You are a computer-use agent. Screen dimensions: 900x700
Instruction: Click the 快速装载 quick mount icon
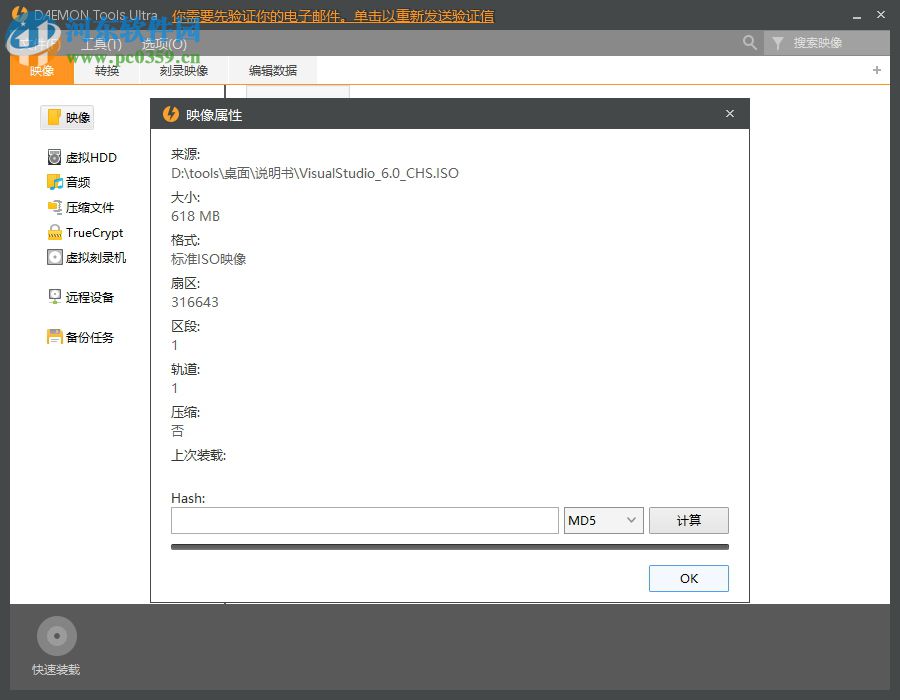(57, 635)
